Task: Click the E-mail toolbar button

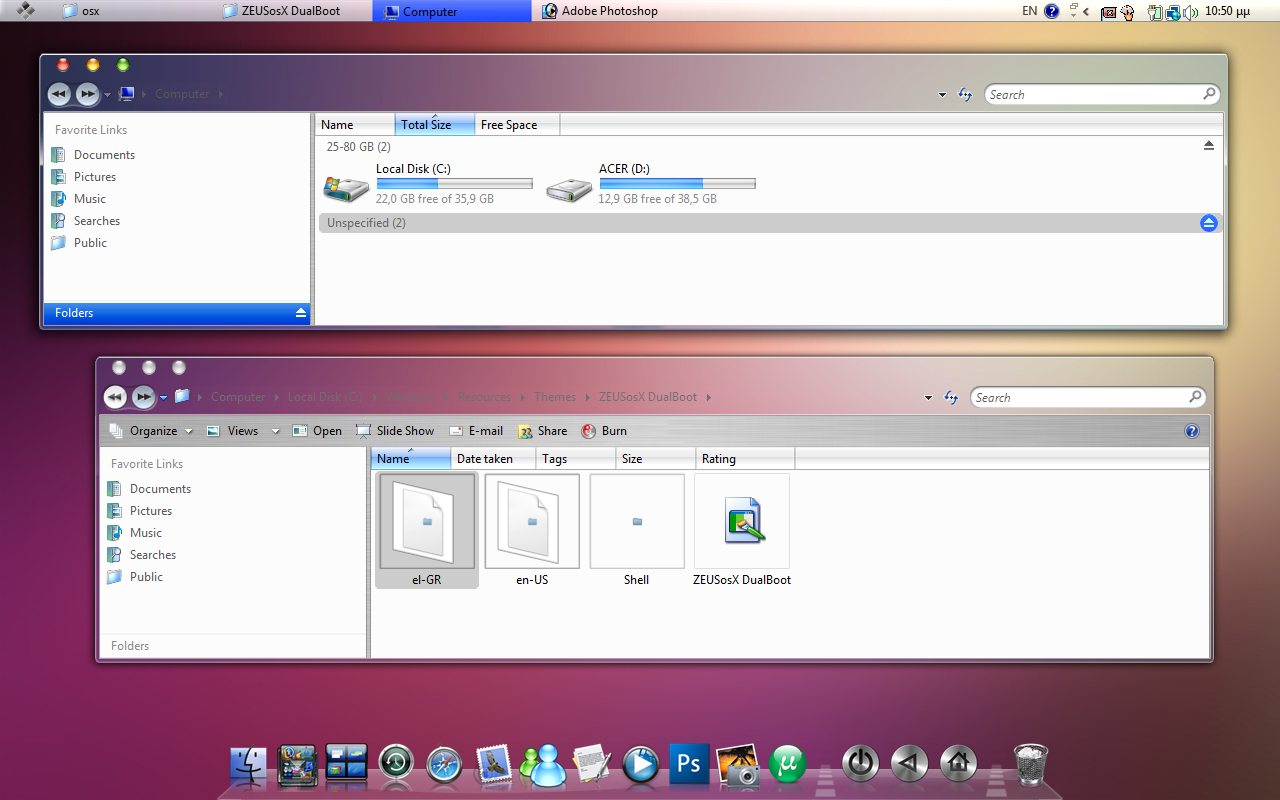Action: tap(476, 431)
